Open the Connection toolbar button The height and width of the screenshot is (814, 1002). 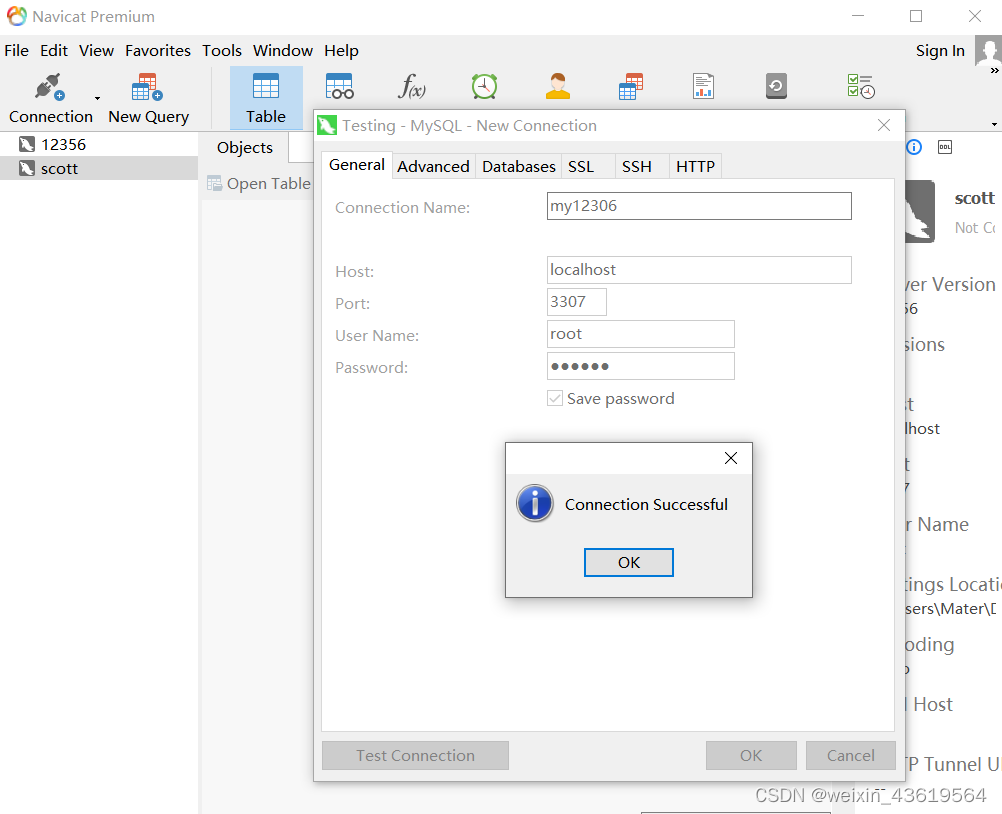click(50, 98)
